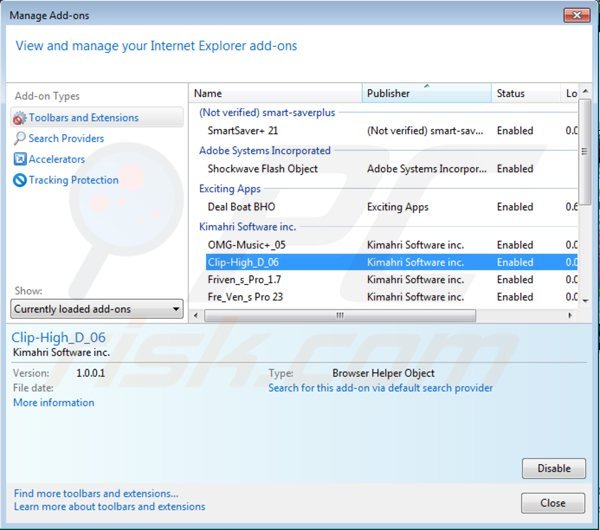Image resolution: width=600 pixels, height=530 pixels.
Task: Close the Manage Add-ons window
Action: point(552,503)
